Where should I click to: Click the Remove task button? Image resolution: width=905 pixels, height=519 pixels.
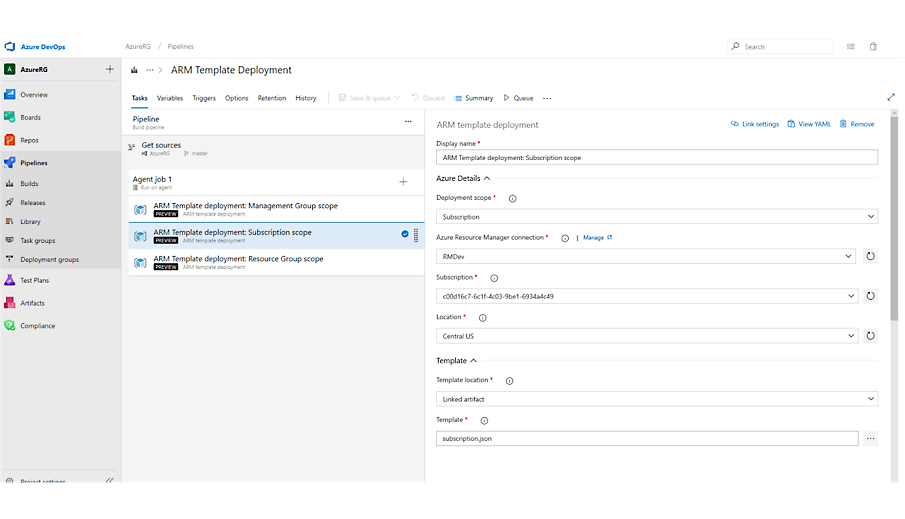(x=857, y=124)
